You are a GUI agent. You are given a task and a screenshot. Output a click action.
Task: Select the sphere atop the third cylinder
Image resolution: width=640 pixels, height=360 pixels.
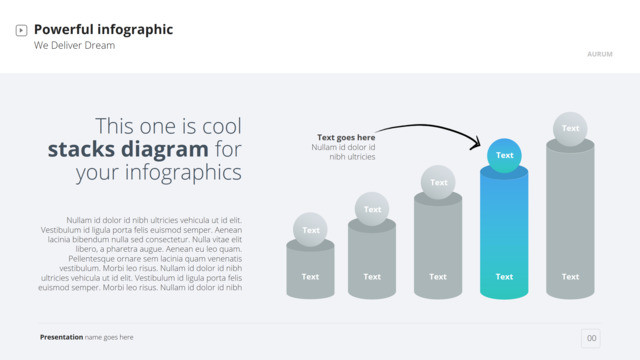click(438, 182)
